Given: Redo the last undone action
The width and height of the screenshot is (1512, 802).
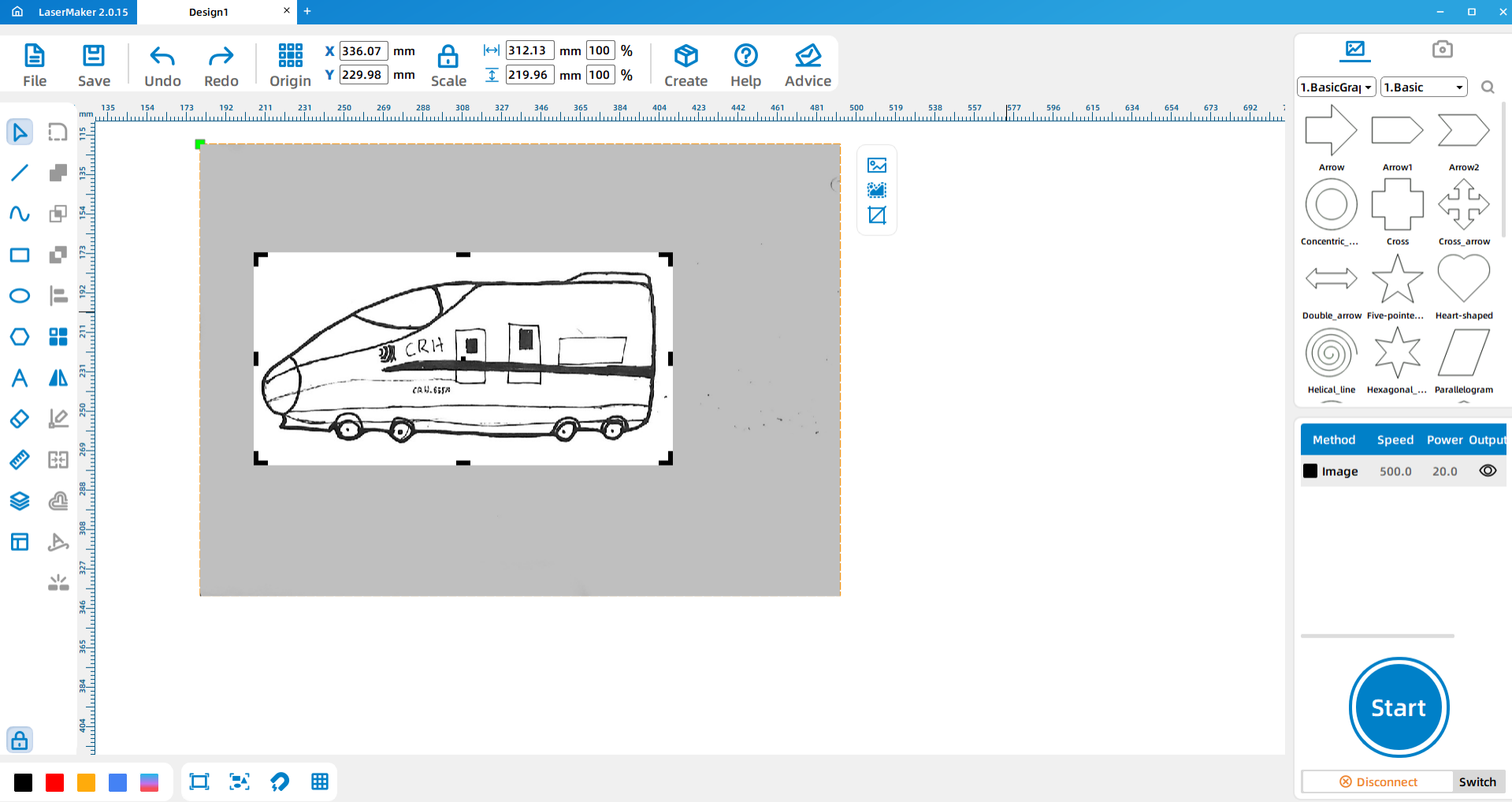Looking at the screenshot, I should [221, 65].
